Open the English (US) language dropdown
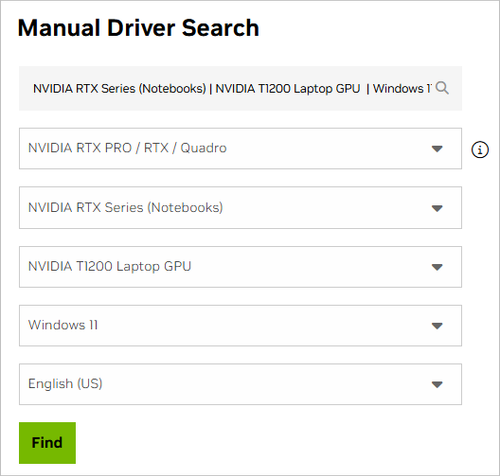500x476 pixels. coord(240,384)
